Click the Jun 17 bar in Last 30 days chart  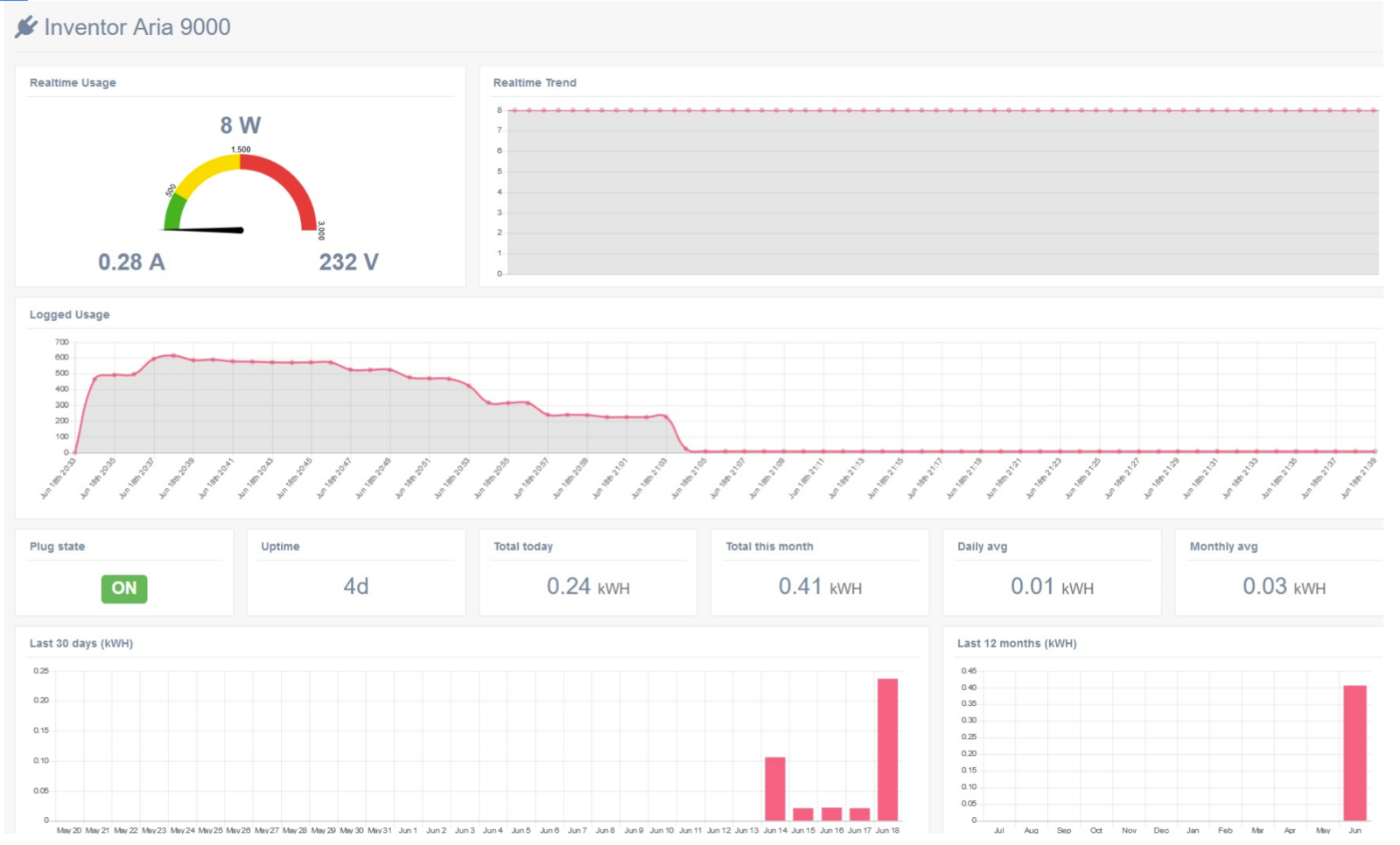(x=860, y=814)
